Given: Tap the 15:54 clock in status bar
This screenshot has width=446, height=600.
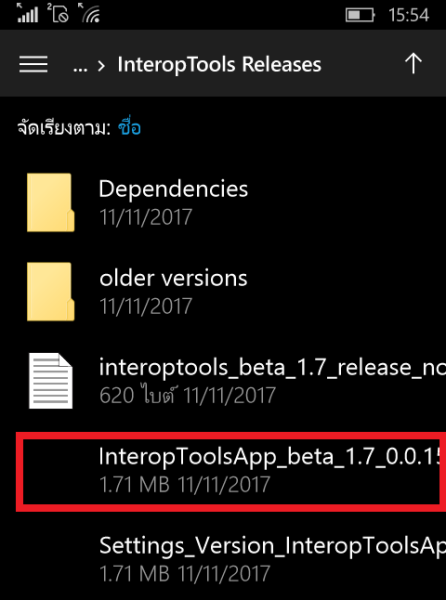Looking at the screenshot, I should pyautogui.click(x=409, y=15).
